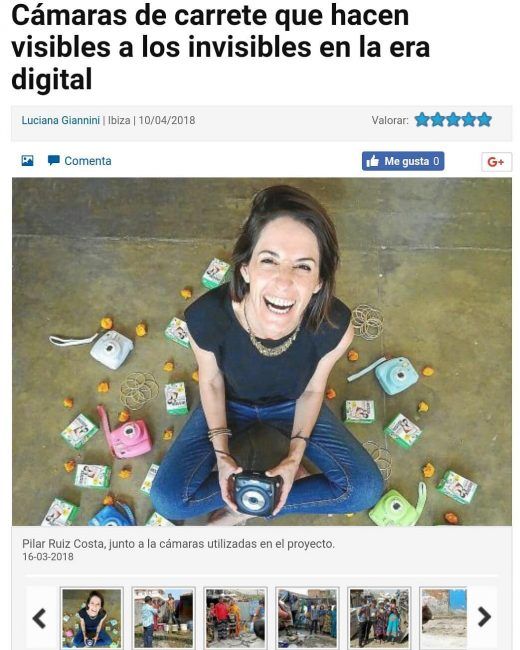Show next gallery thumbnails with right arrow
The width and height of the screenshot is (520, 650).
click(x=484, y=617)
